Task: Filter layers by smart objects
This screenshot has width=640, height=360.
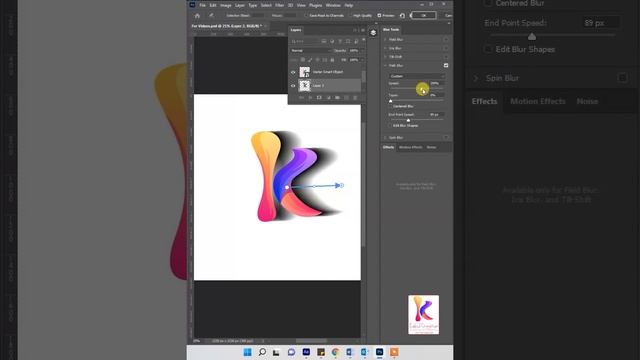Action: point(356,41)
